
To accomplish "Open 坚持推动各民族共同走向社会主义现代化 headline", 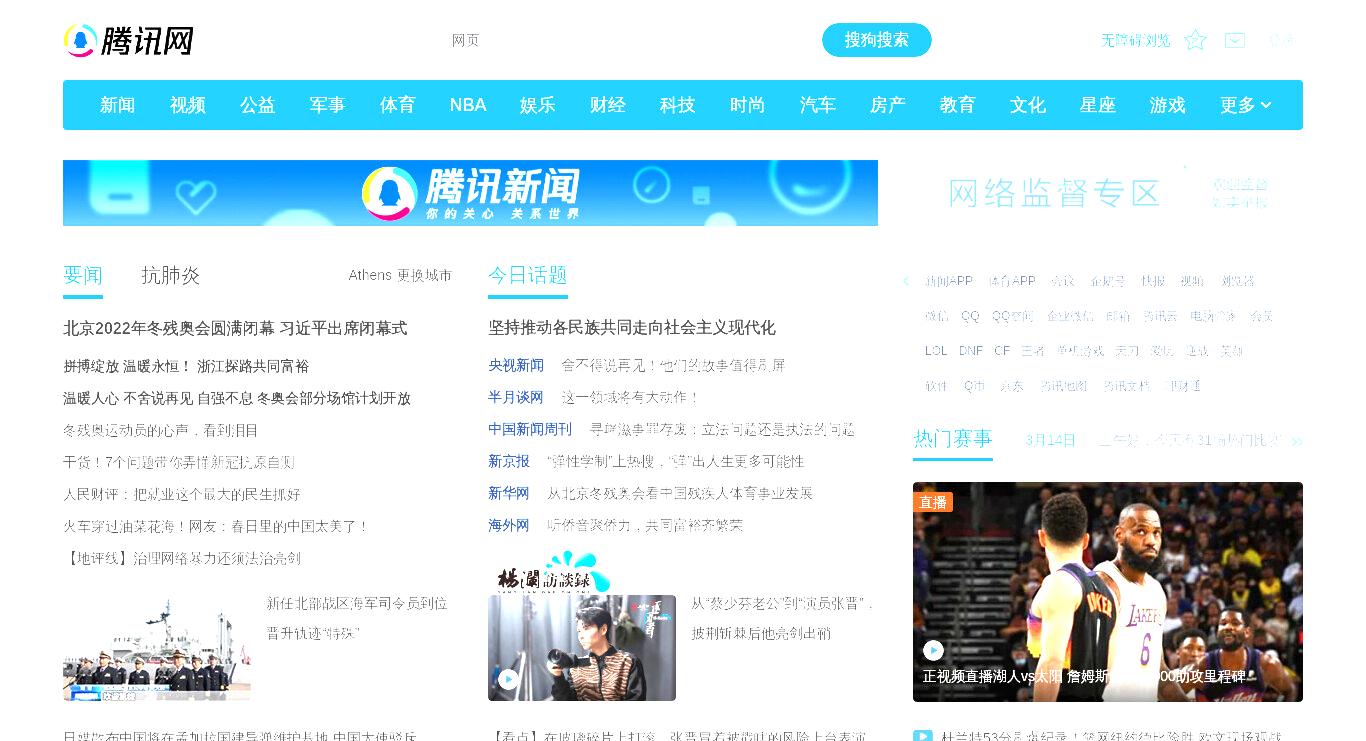I will coord(632,328).
